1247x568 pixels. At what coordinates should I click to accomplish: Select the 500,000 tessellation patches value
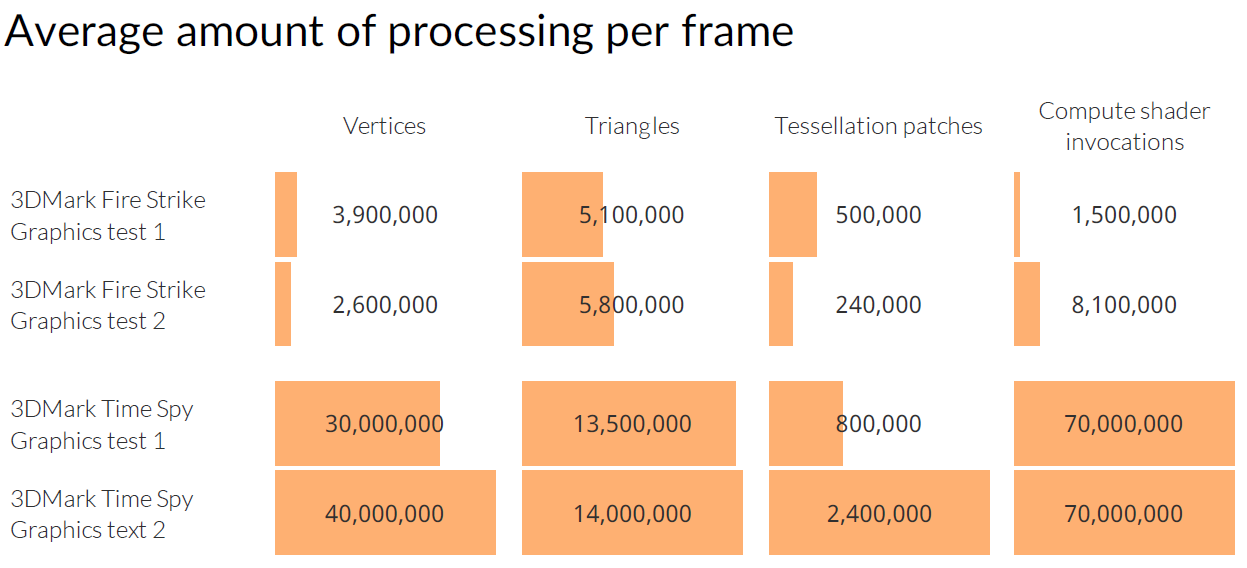878,215
